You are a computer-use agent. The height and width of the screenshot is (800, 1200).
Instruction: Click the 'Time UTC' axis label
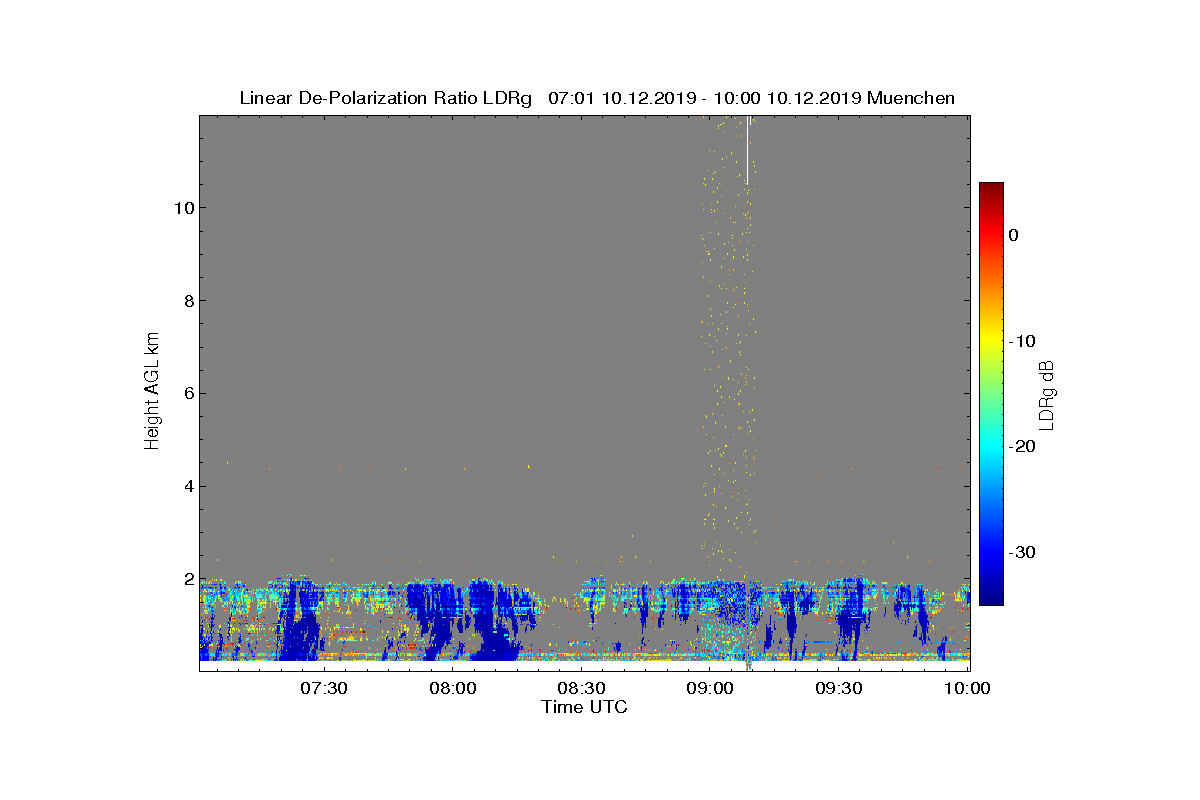coord(585,707)
